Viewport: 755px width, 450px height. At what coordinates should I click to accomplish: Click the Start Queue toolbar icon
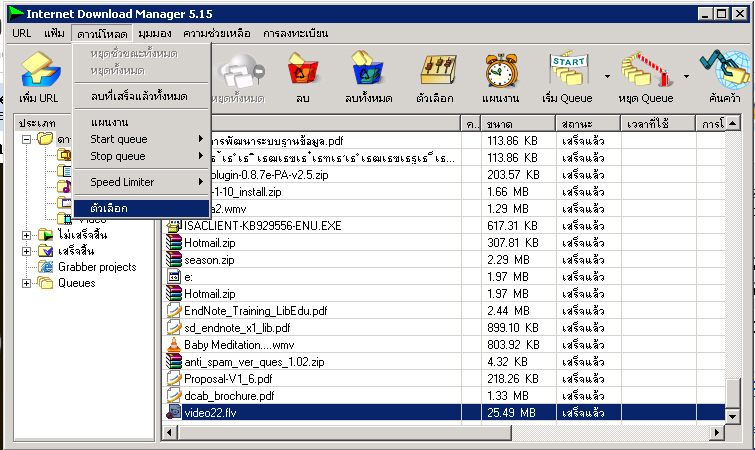(x=569, y=69)
